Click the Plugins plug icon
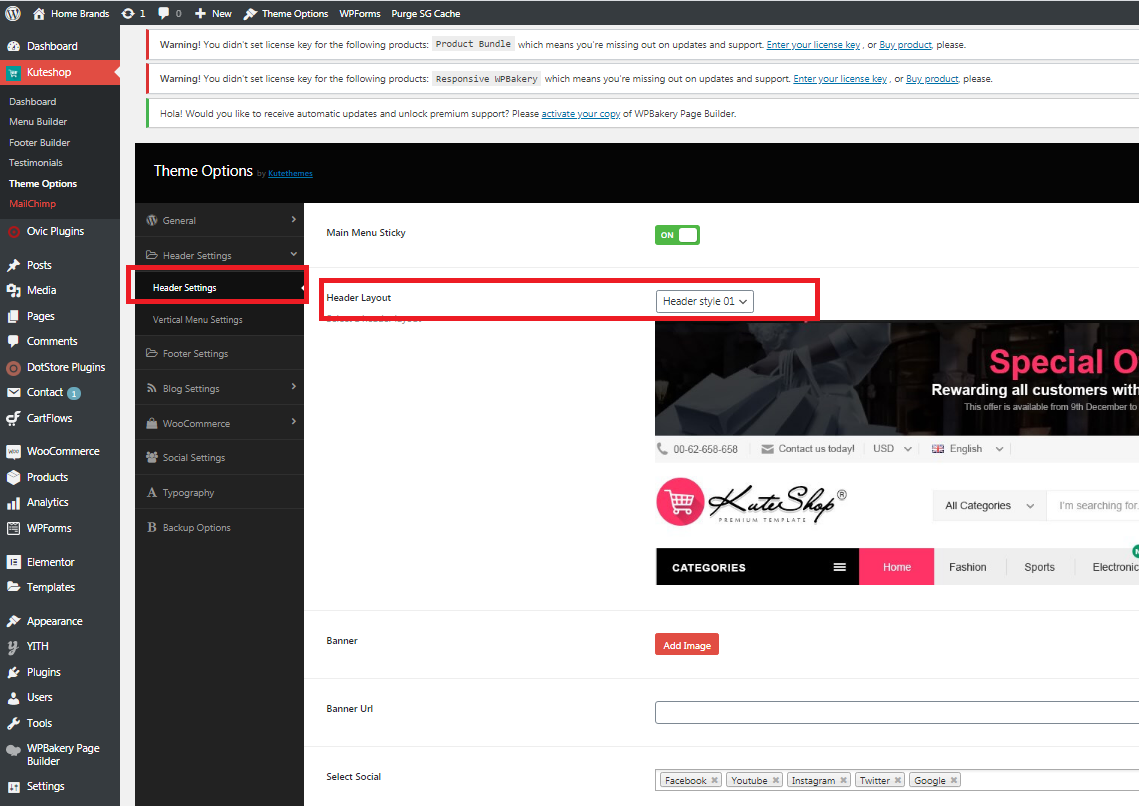Screen dimensions: 1139x806 (x=13, y=672)
